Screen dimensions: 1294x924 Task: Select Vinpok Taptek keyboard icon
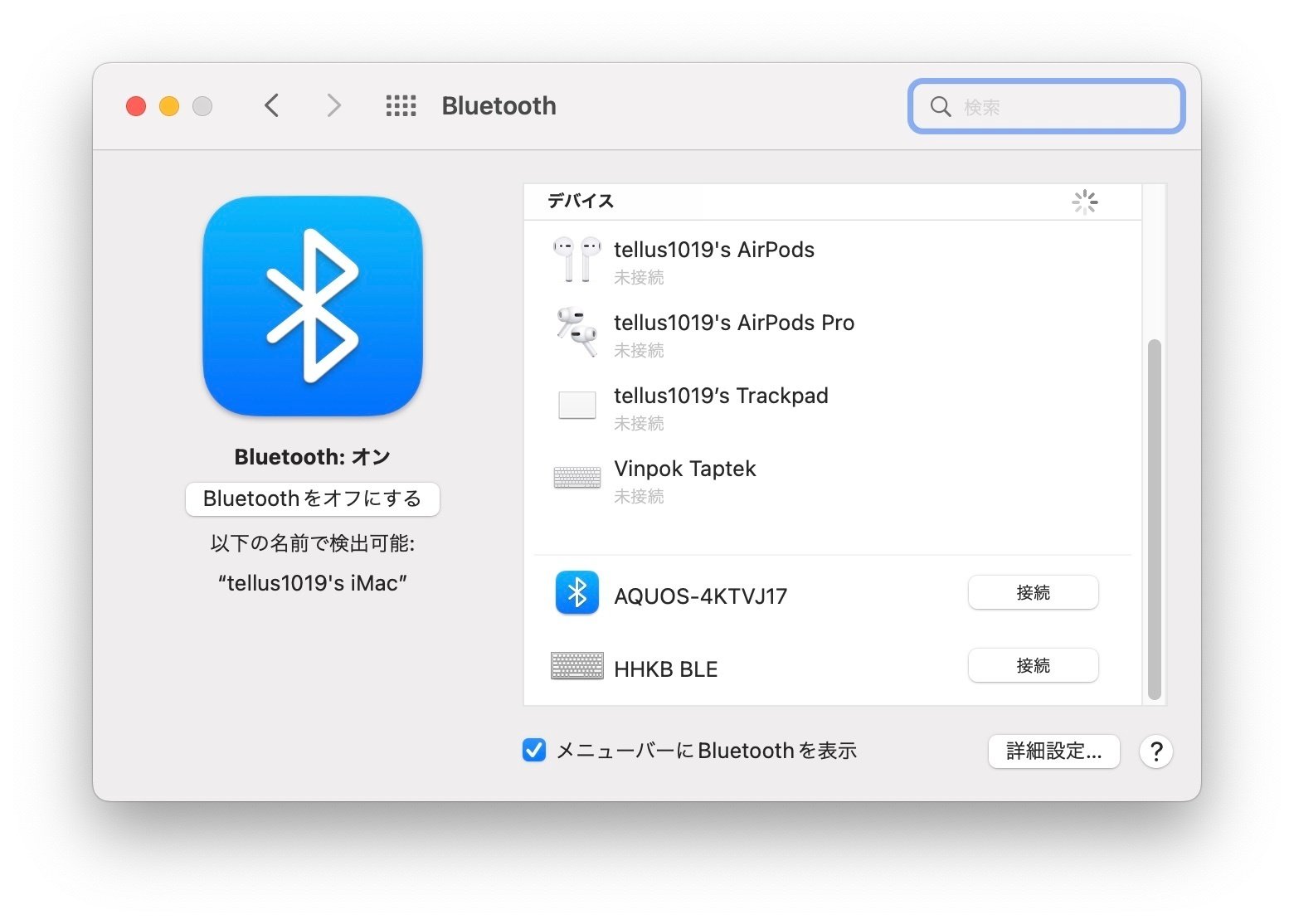[x=577, y=478]
